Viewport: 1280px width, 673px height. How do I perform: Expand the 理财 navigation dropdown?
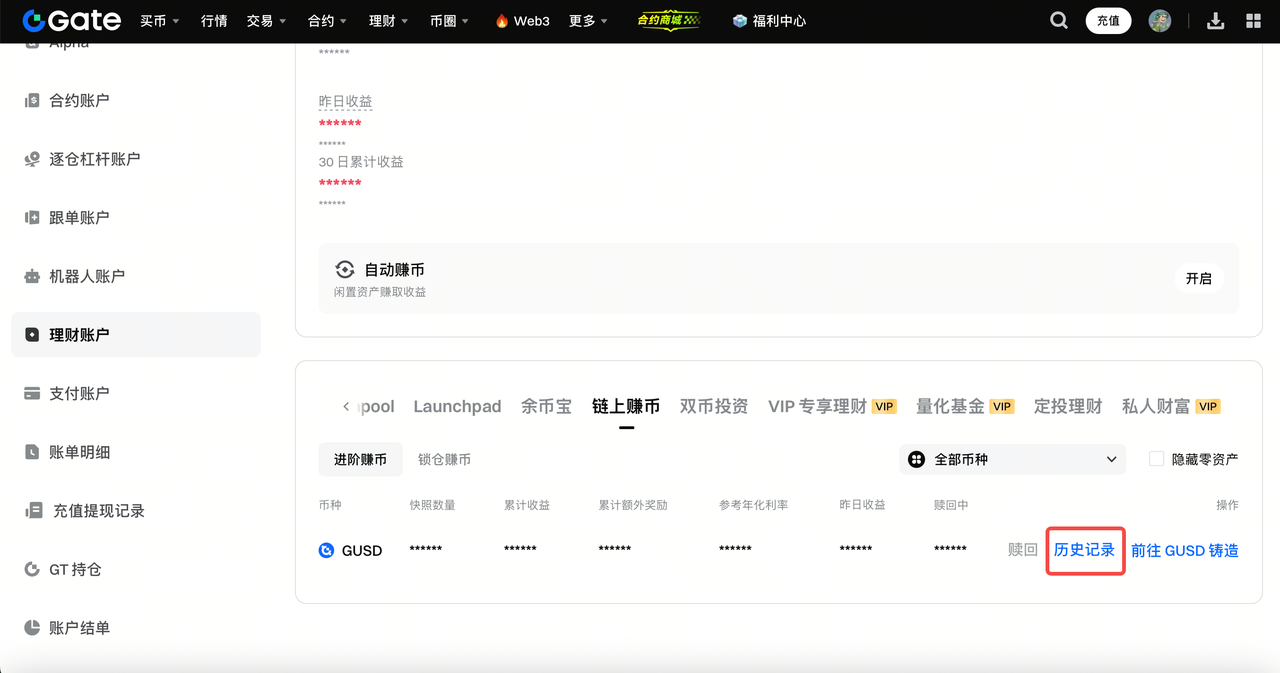[x=389, y=21]
